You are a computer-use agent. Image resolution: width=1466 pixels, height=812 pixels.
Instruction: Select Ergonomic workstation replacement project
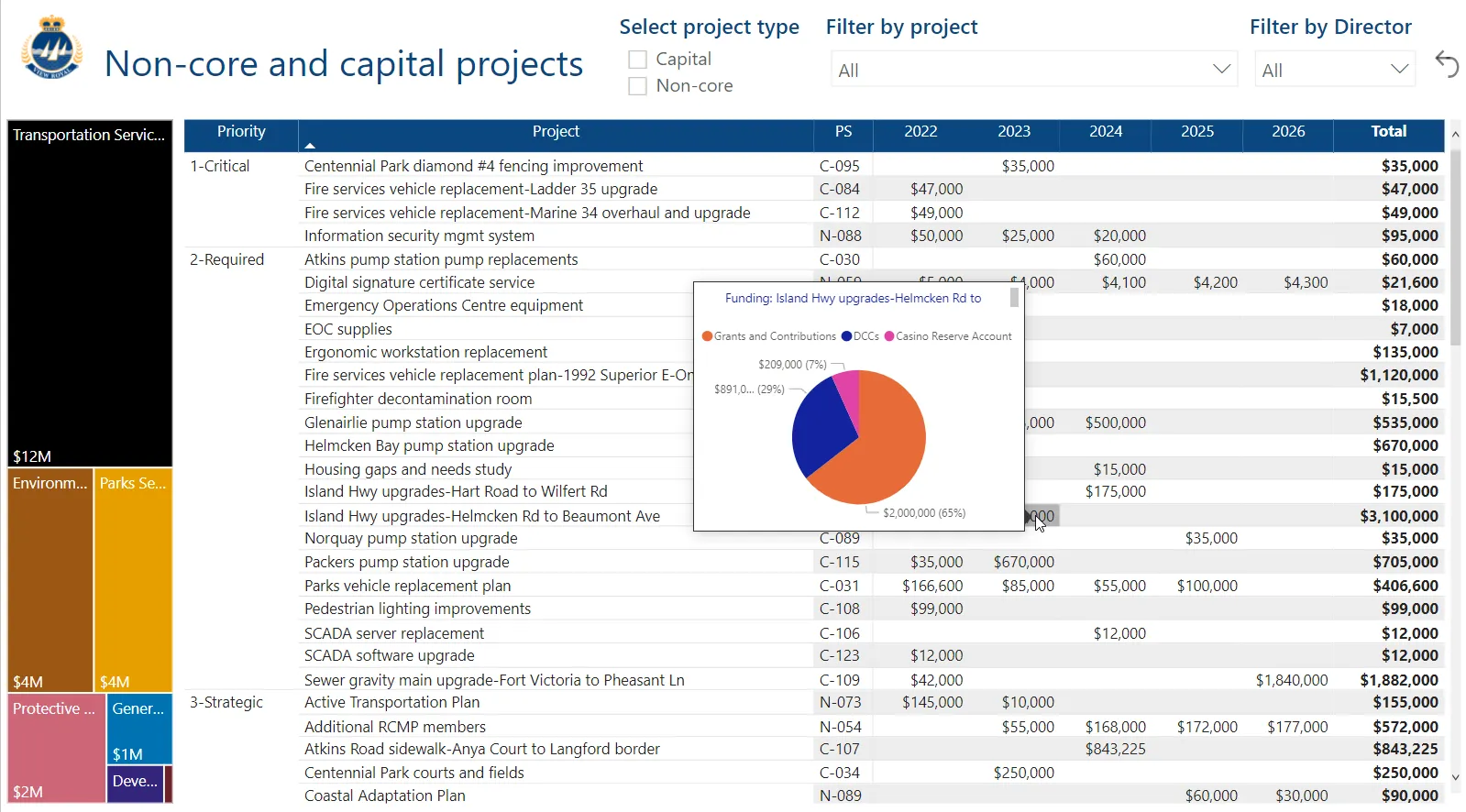[425, 352]
